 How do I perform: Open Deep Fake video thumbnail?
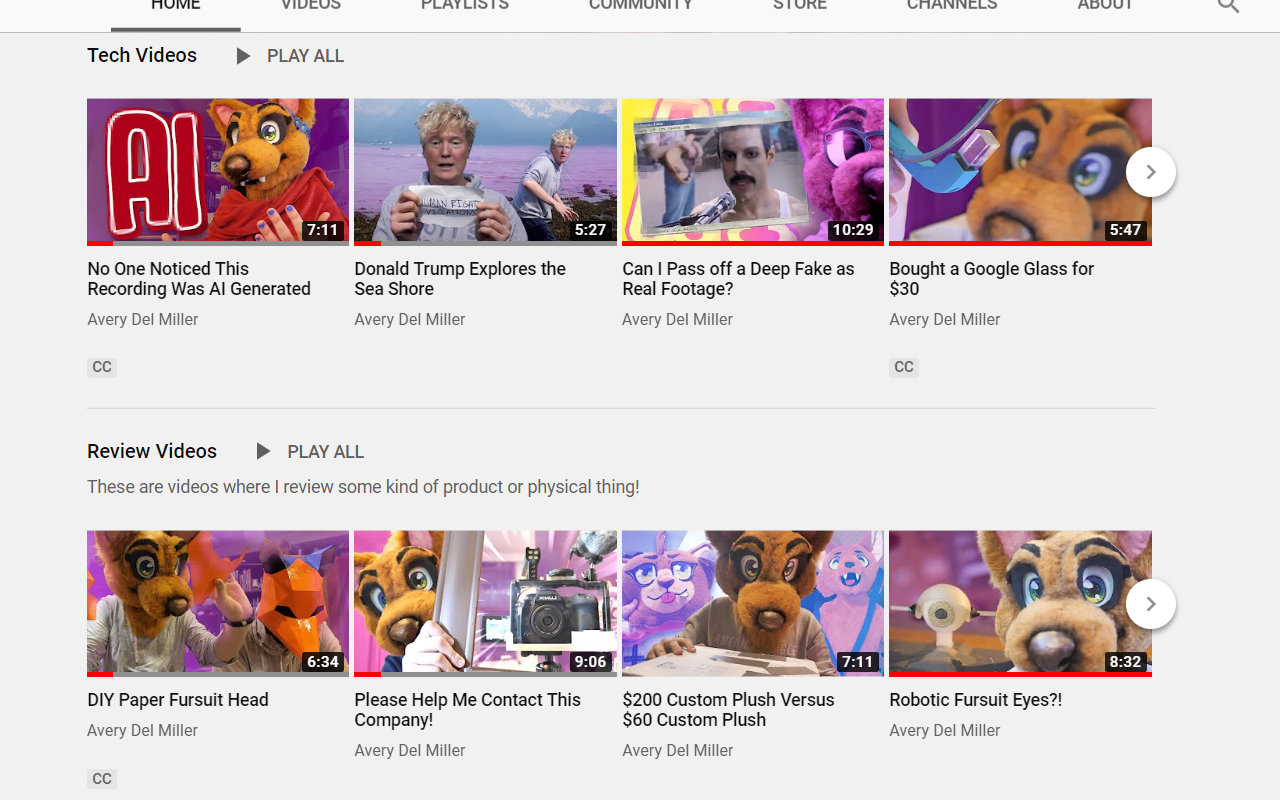(753, 171)
